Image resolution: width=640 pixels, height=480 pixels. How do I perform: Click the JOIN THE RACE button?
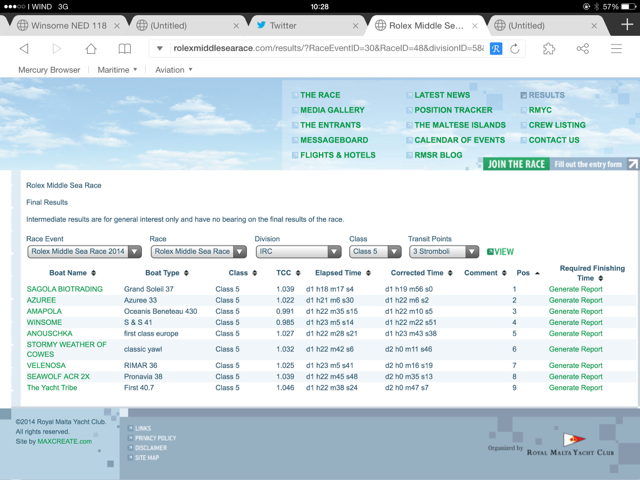click(516, 164)
